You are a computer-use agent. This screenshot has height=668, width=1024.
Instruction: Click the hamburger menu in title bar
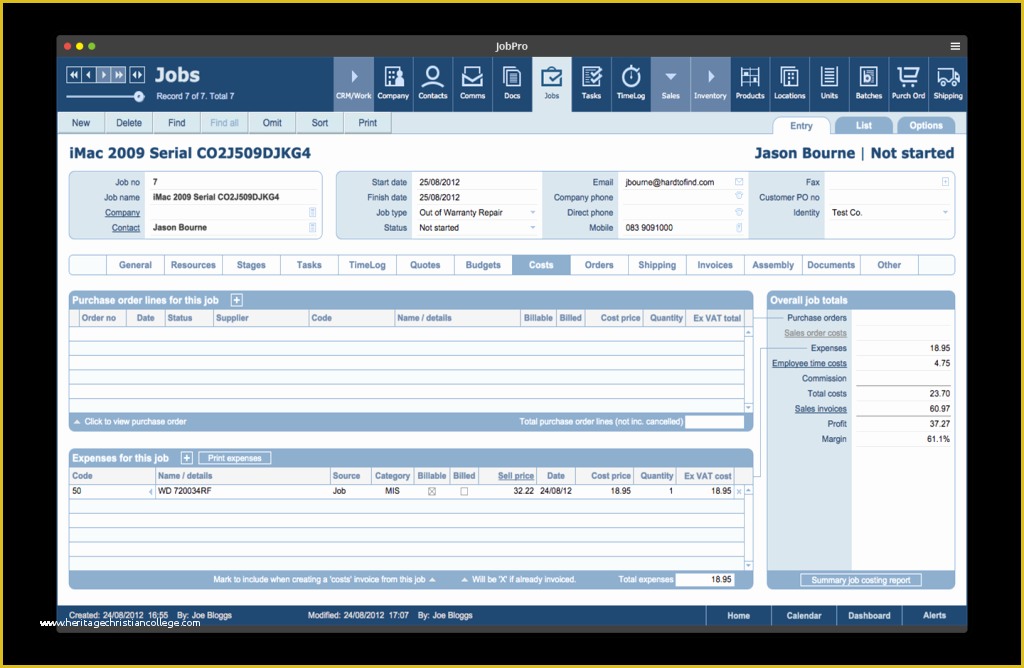pyautogui.click(x=955, y=46)
